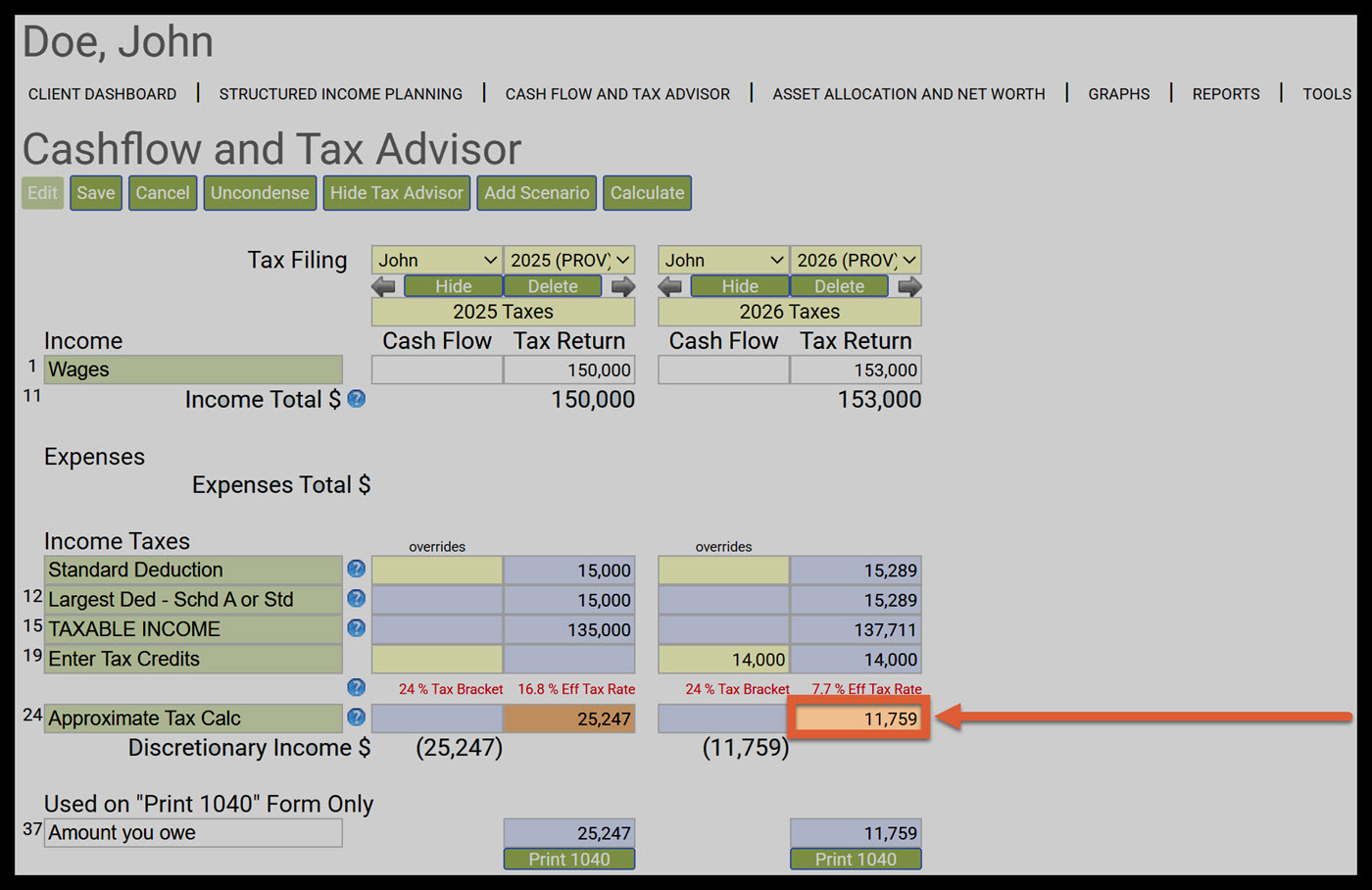
Task: Move 2026 scenario right with arrow
Action: point(909,286)
